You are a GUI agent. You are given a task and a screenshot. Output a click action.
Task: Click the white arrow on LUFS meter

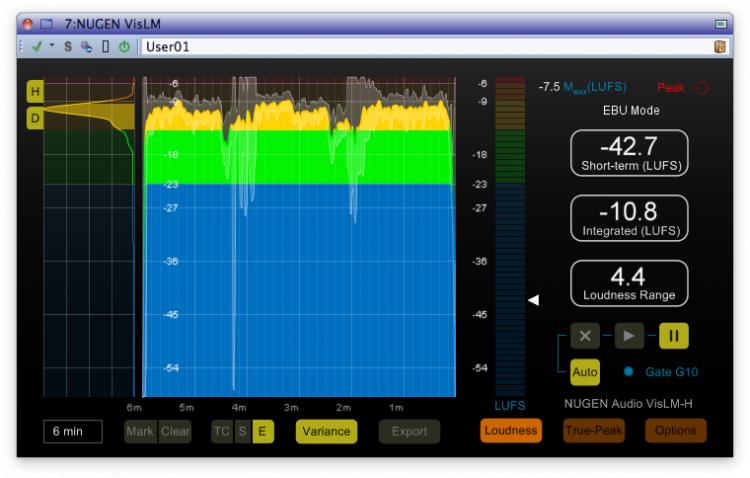534,300
